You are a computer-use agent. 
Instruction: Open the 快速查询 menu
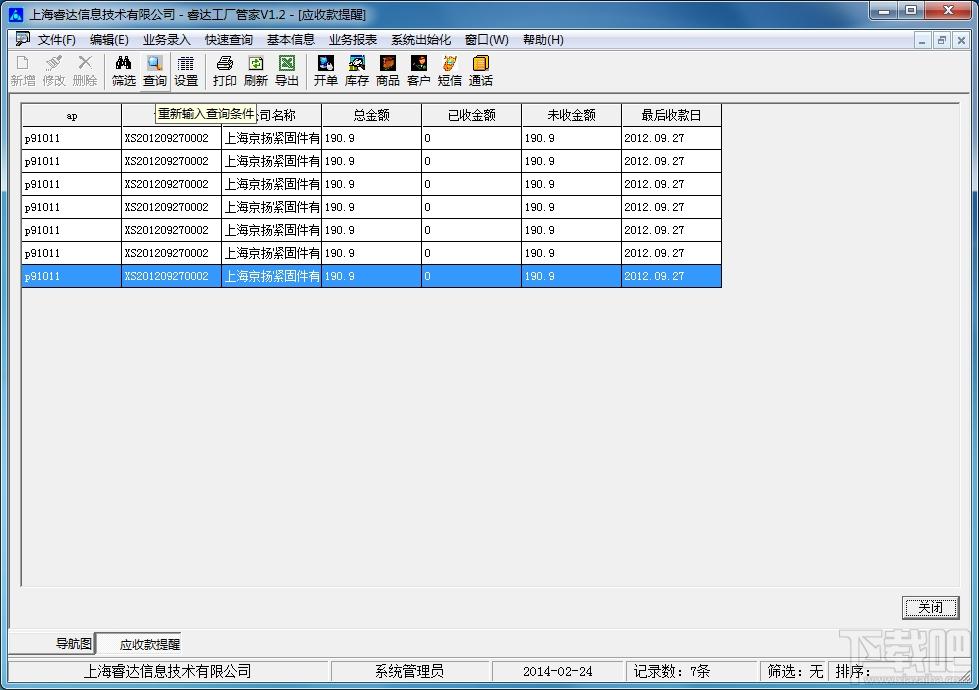pyautogui.click(x=229, y=39)
